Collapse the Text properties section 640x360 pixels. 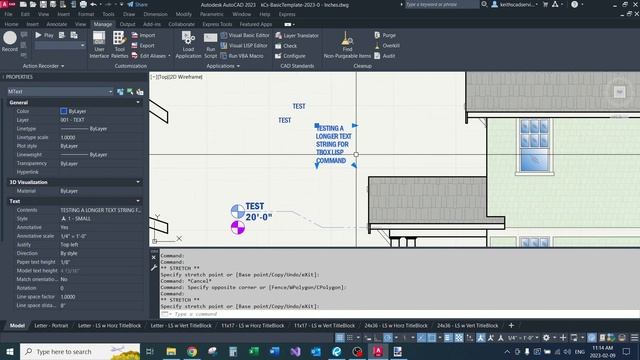click(138, 201)
